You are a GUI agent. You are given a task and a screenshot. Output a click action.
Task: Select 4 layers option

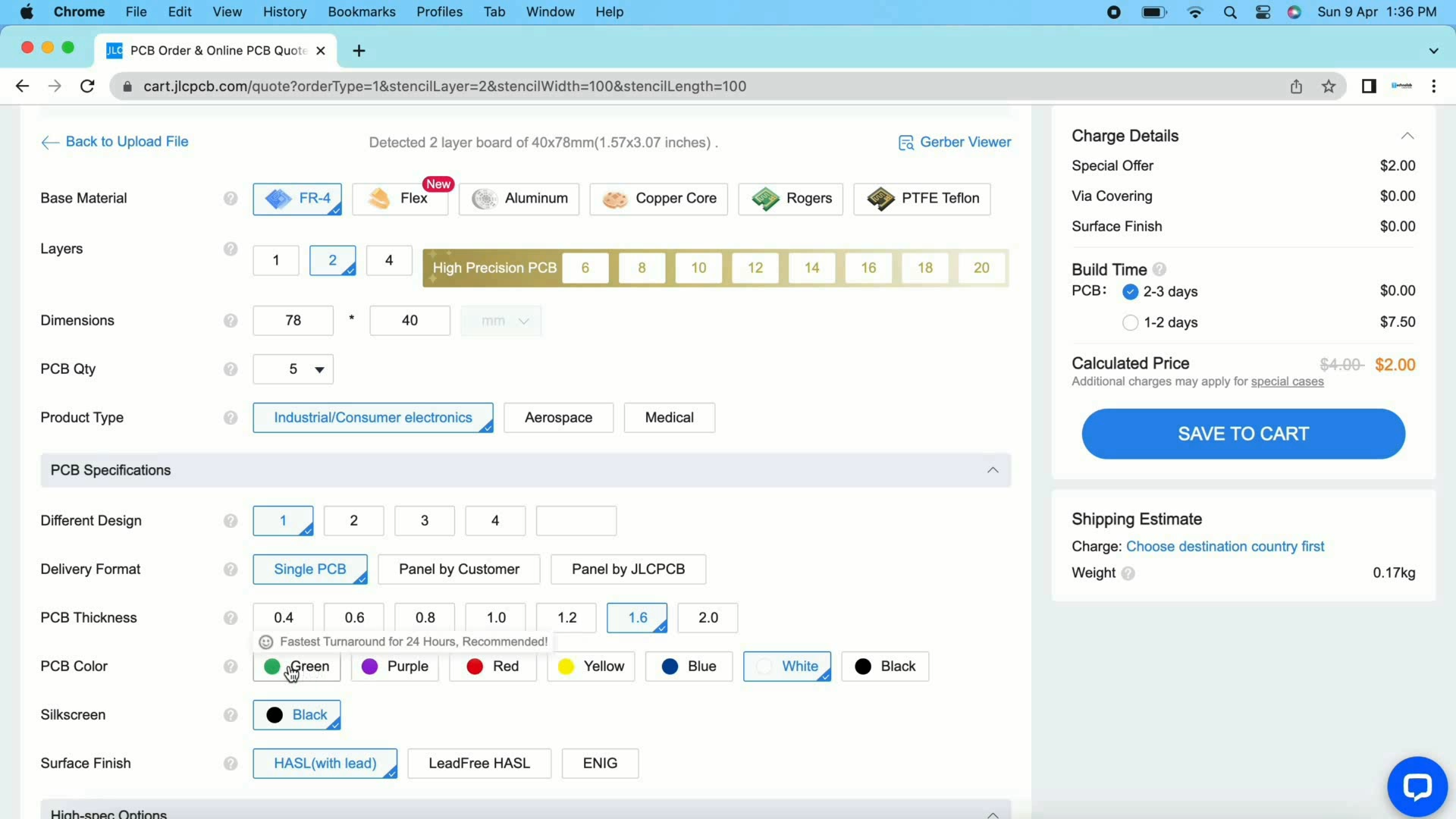tap(389, 261)
